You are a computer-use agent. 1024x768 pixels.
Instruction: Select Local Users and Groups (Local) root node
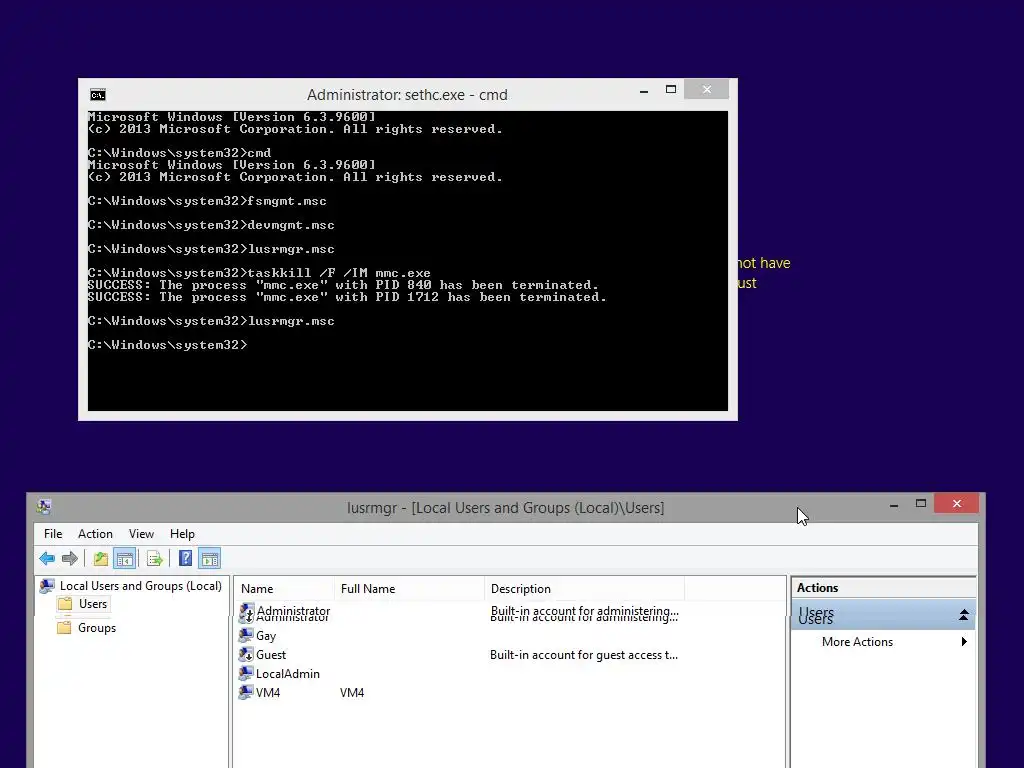click(x=140, y=586)
